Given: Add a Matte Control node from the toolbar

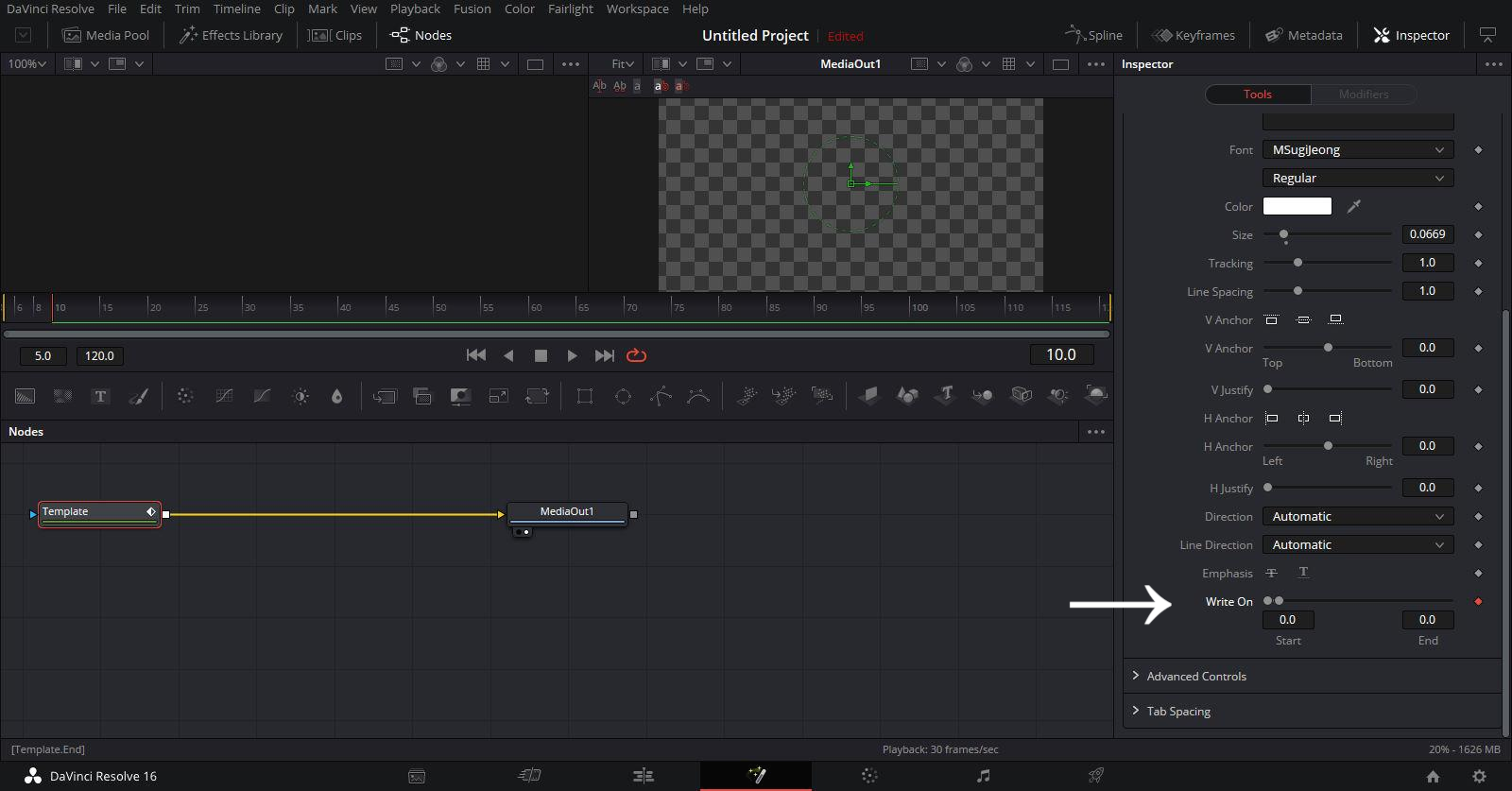Looking at the screenshot, I should [x=460, y=396].
